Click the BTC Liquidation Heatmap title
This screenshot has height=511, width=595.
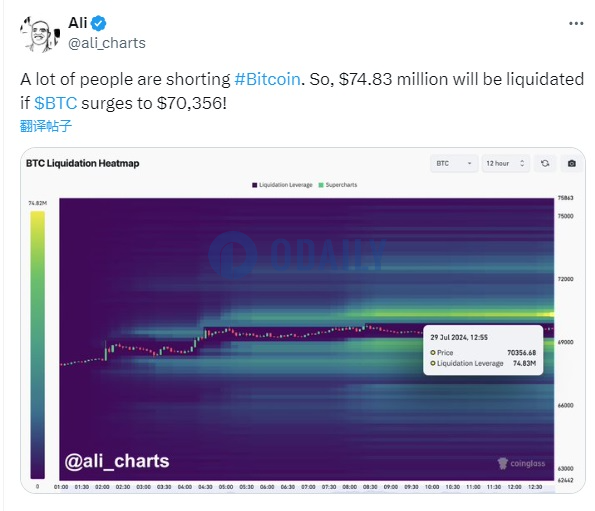click(83, 163)
